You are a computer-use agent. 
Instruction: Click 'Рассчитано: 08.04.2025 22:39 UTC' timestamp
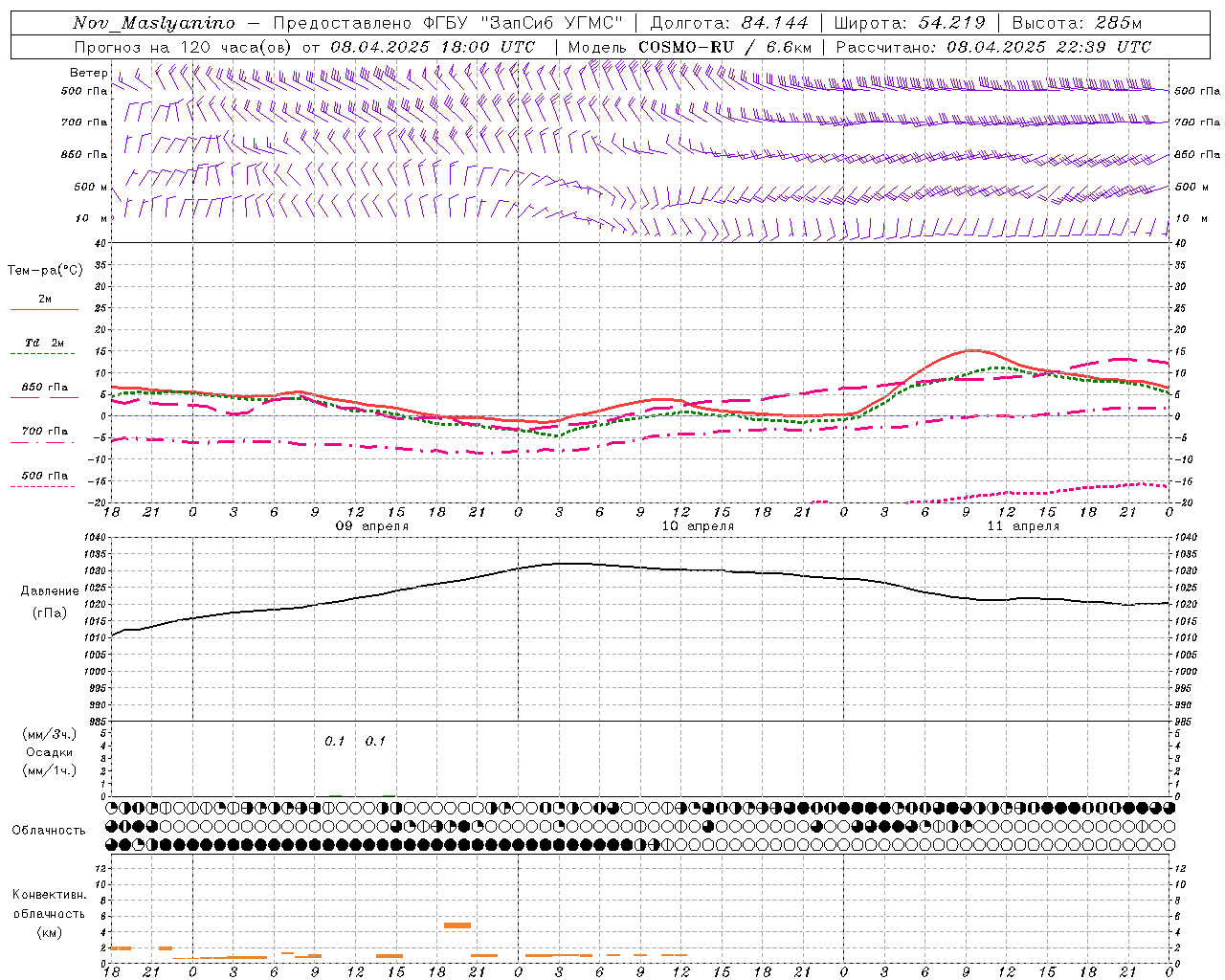click(x=993, y=47)
